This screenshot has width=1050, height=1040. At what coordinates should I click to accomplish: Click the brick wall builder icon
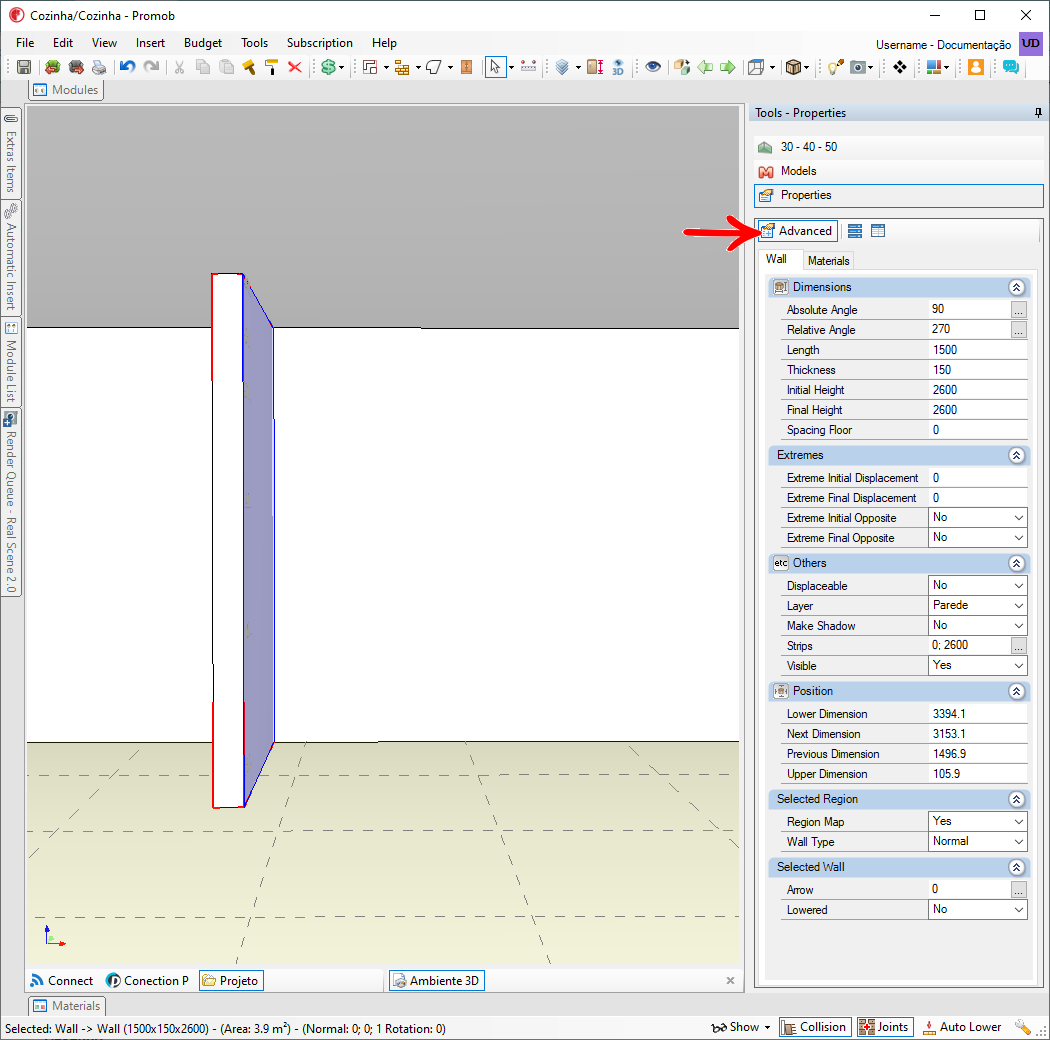(402, 67)
